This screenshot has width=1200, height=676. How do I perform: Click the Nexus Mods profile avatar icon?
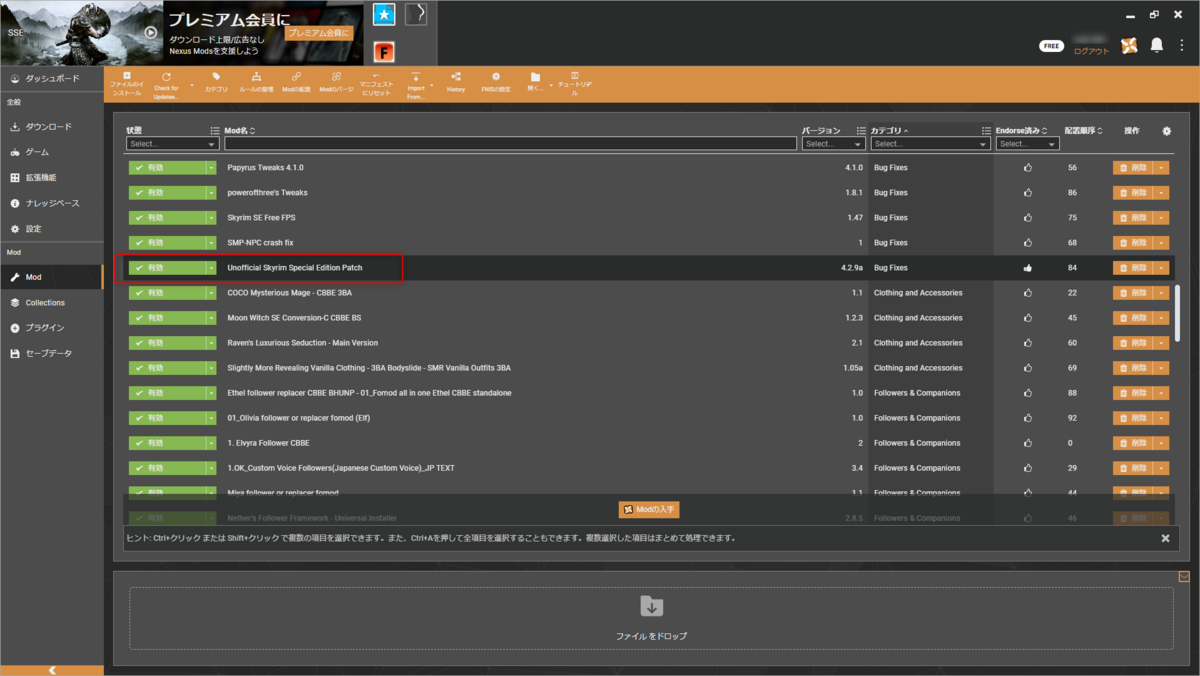pyautogui.click(x=1129, y=45)
